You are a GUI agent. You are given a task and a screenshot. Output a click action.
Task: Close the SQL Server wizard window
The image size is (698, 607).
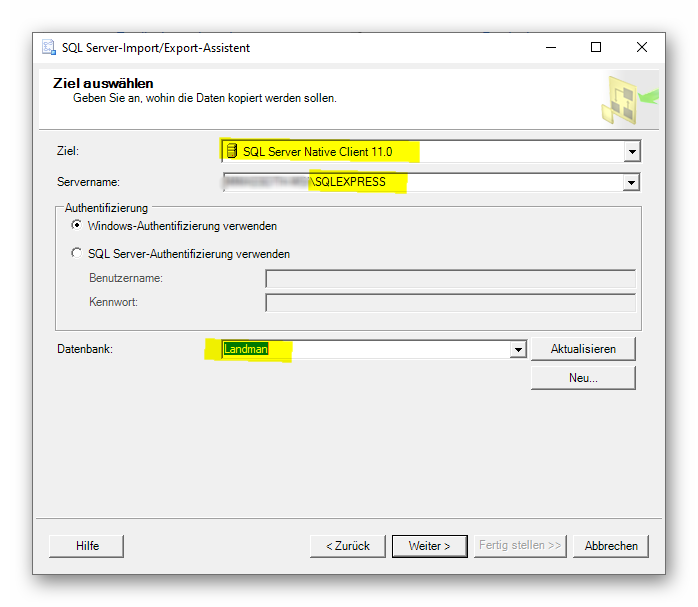point(642,47)
